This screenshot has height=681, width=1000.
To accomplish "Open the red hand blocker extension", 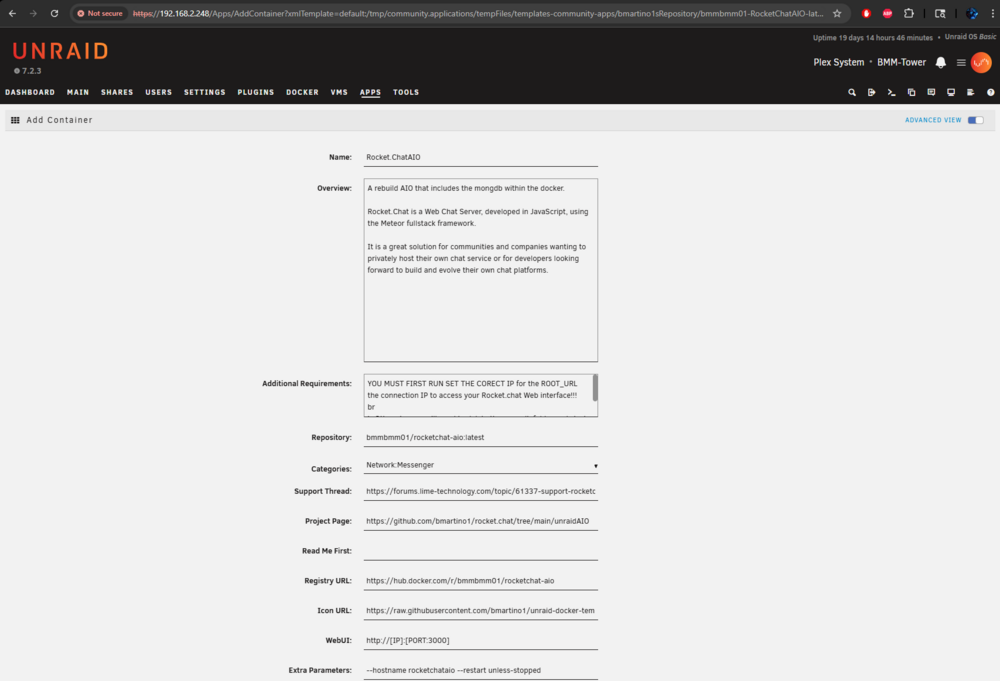I will [x=866, y=13].
